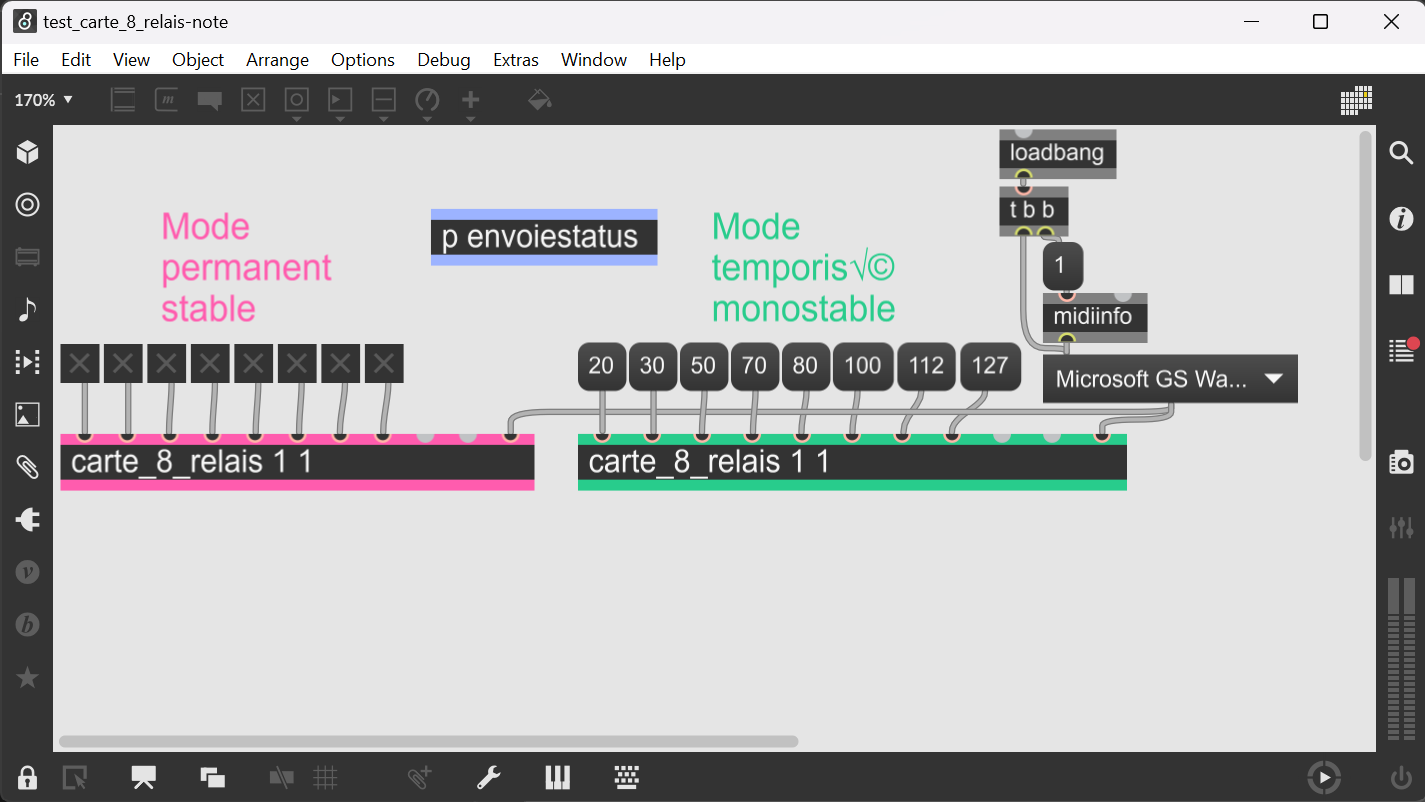1425x802 pixels.
Task: Open the BEAP 'b' modules icon
Action: tap(27, 625)
